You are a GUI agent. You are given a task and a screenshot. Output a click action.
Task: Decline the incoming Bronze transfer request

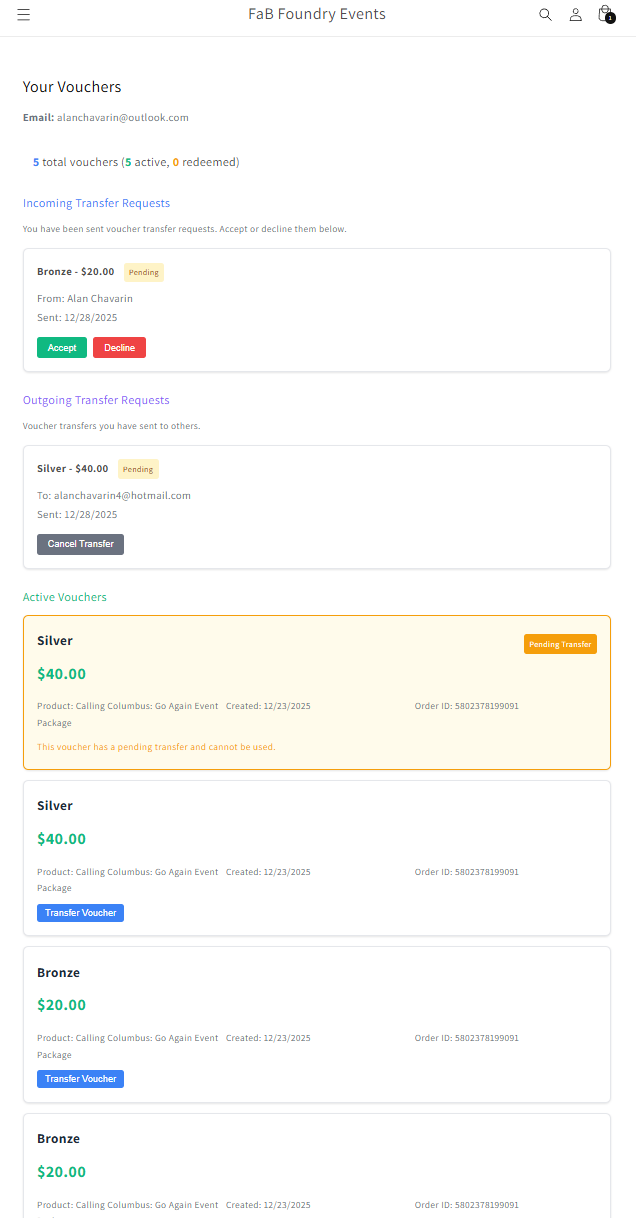119,348
